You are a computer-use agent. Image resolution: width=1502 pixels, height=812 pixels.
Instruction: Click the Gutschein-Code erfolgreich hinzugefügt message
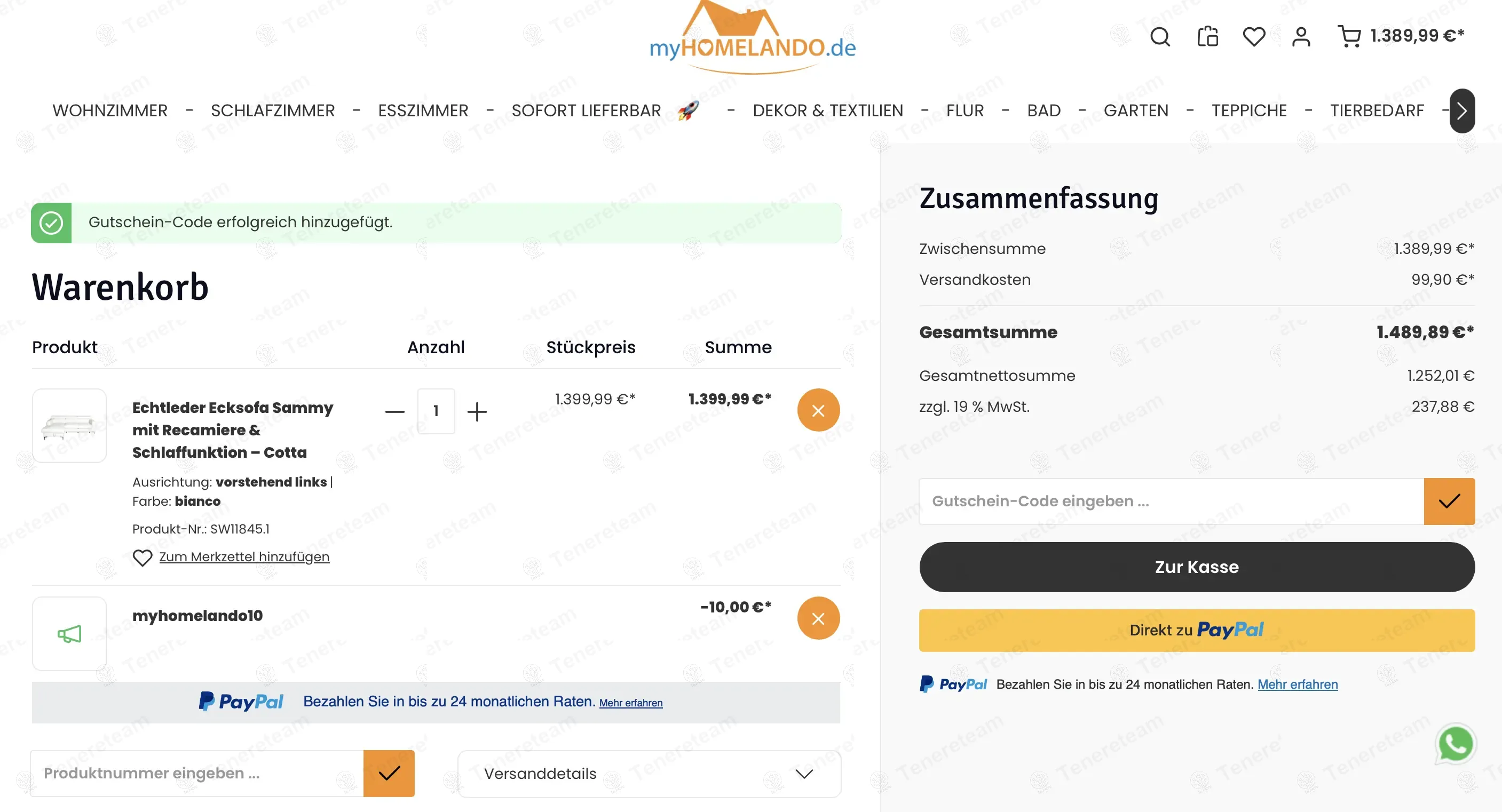241,222
